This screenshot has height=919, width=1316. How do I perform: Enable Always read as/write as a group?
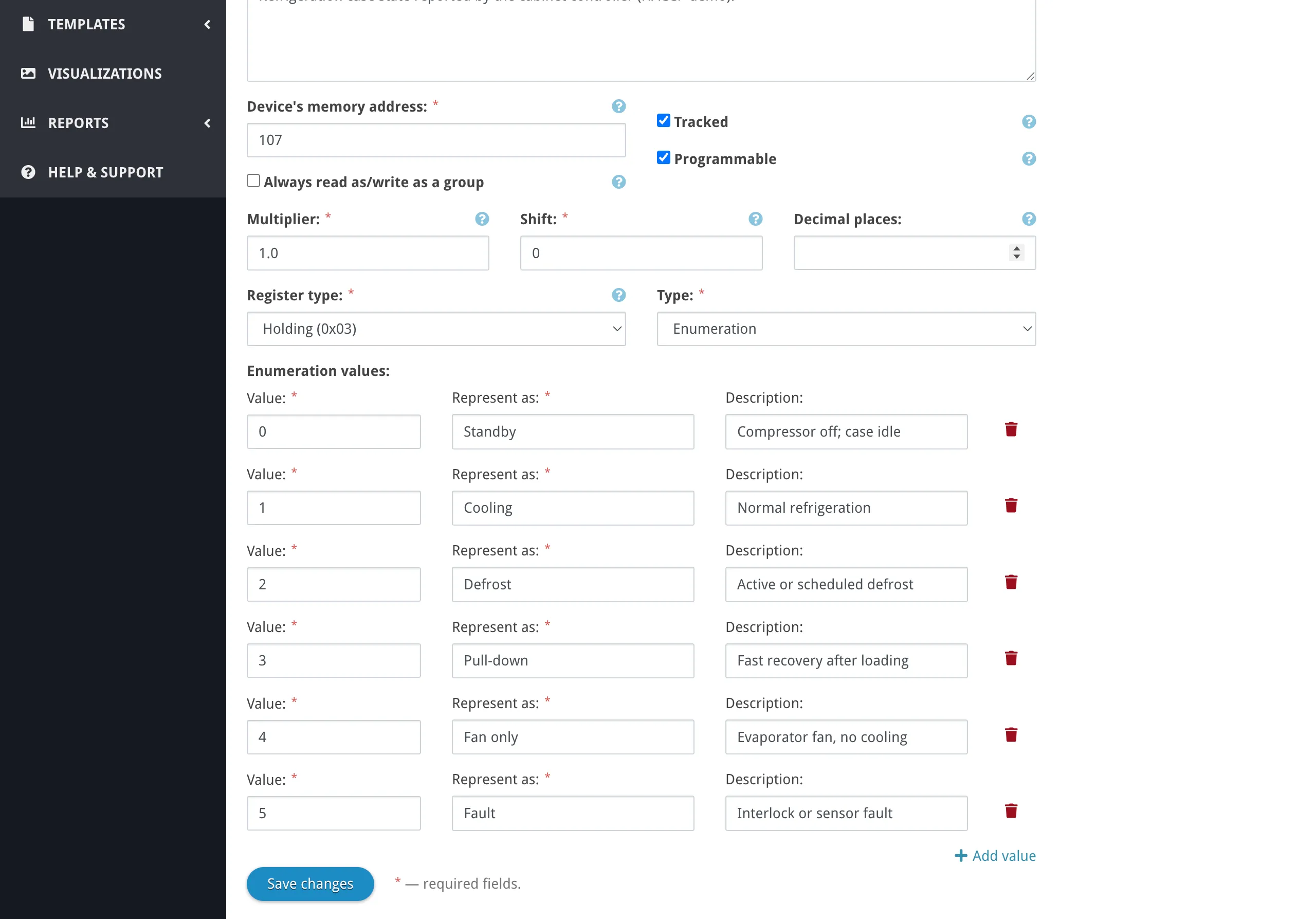click(x=253, y=181)
